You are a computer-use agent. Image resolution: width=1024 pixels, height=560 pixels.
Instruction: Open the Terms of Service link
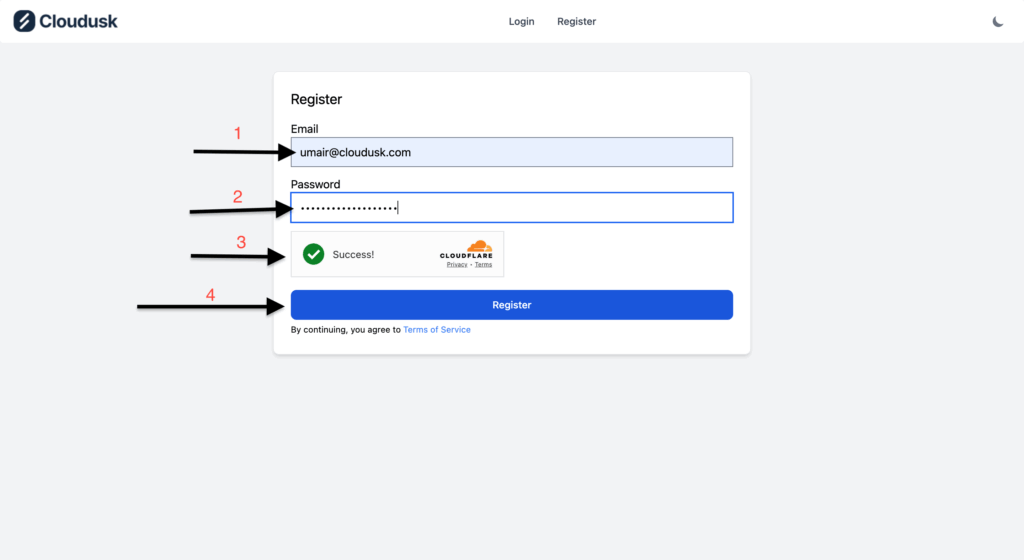pyautogui.click(x=436, y=330)
